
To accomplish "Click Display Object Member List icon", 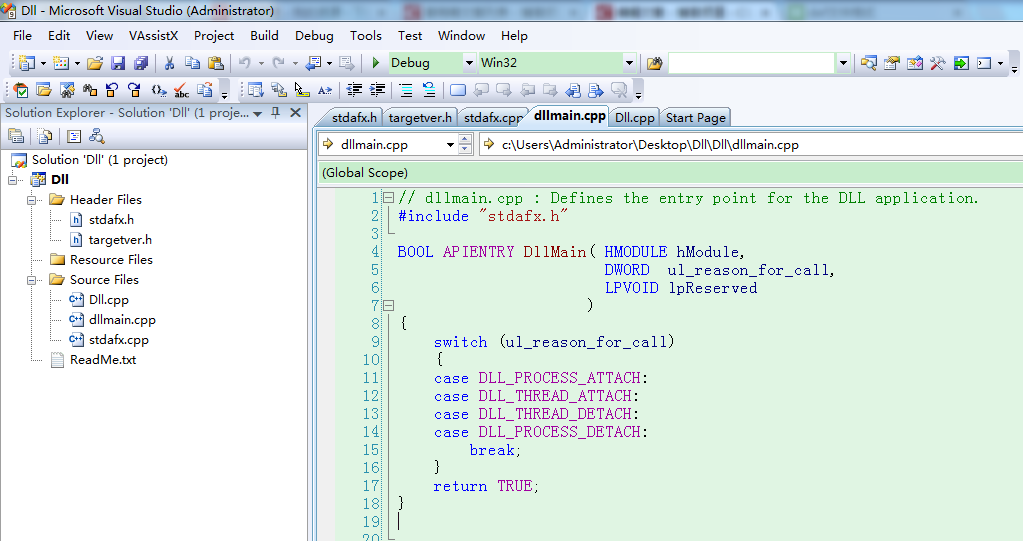I will point(256,90).
